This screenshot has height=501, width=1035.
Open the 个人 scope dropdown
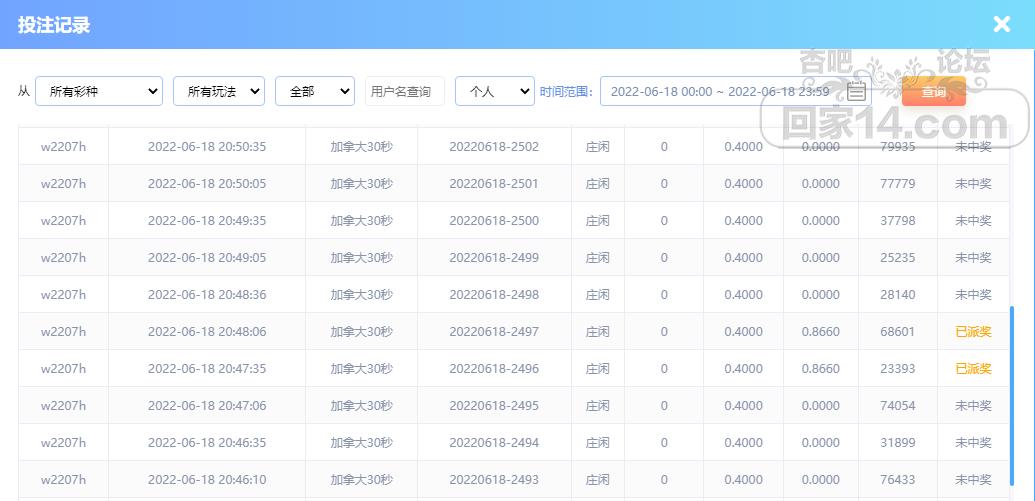point(494,91)
